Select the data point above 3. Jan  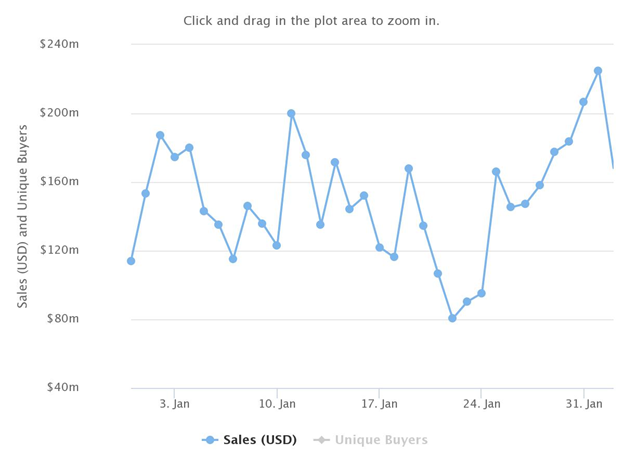(175, 157)
